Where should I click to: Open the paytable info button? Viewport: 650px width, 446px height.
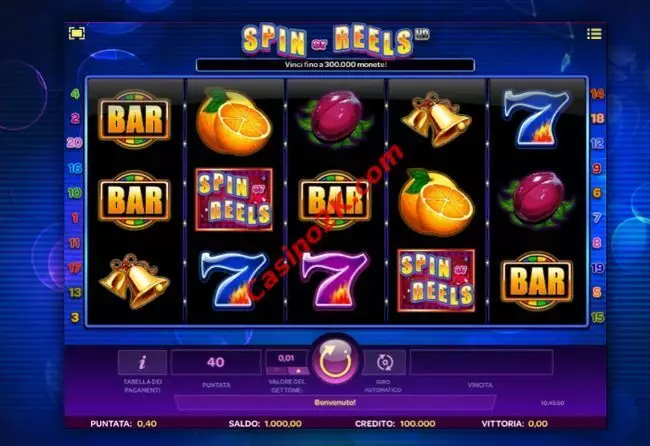pos(142,362)
